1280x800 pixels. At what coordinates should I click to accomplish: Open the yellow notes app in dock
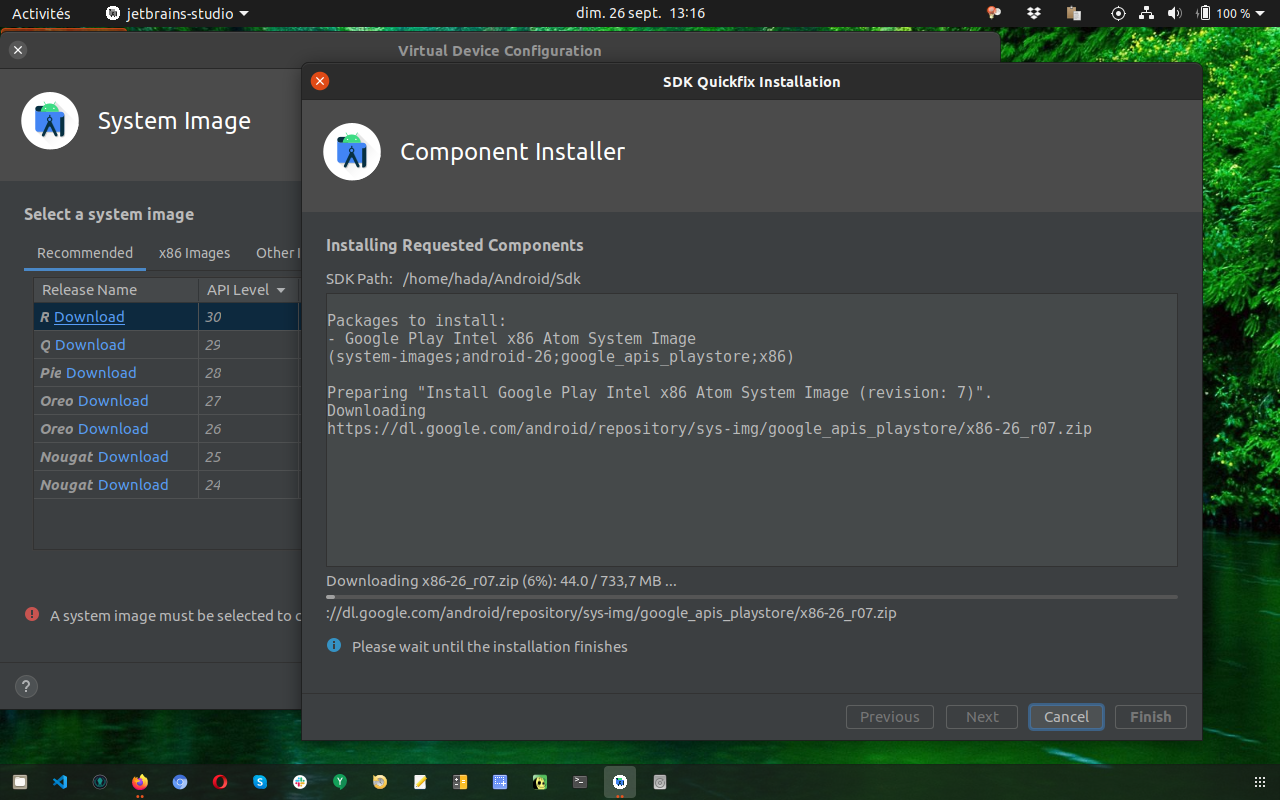420,782
